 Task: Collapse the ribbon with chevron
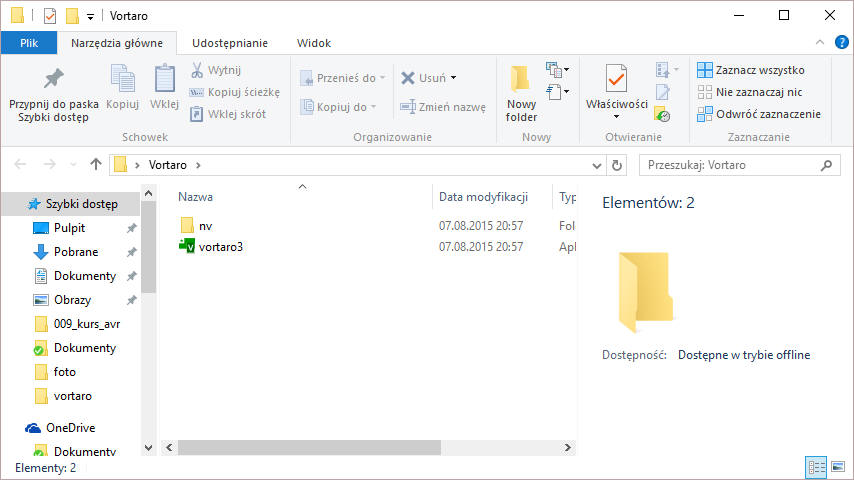819,43
